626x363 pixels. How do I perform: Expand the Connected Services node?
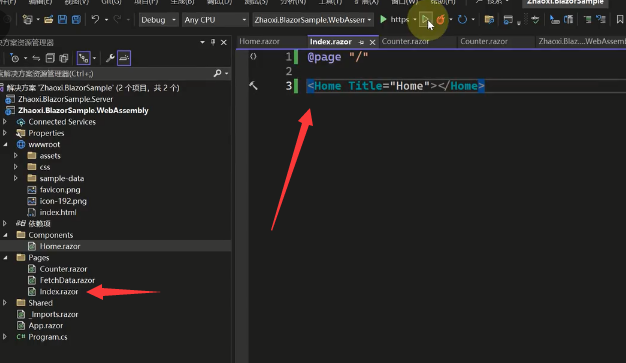[x=5, y=121]
